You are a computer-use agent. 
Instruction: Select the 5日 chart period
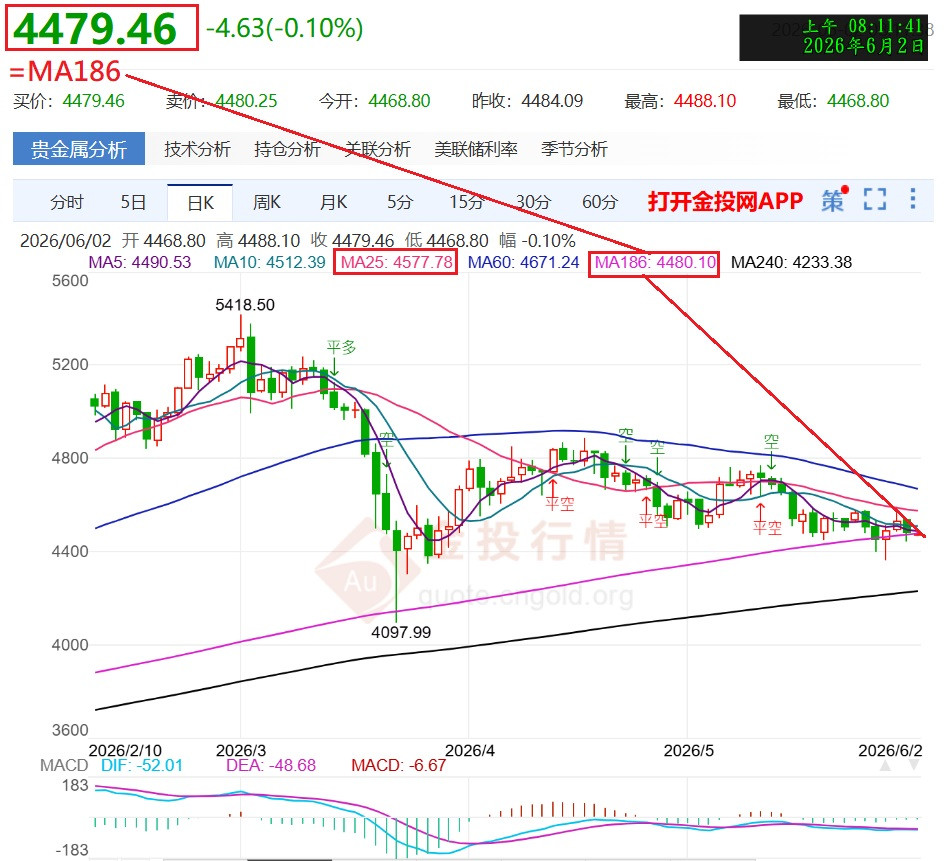pyautogui.click(x=133, y=202)
